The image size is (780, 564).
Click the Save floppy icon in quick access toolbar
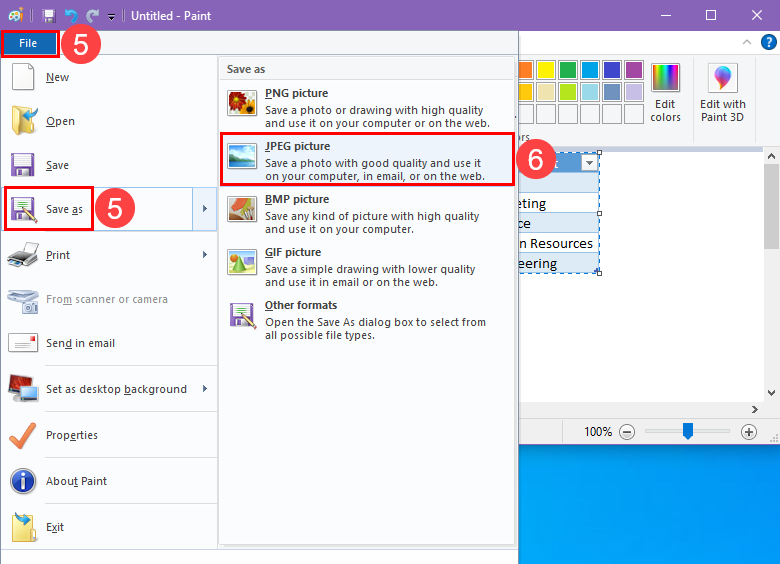coord(49,16)
